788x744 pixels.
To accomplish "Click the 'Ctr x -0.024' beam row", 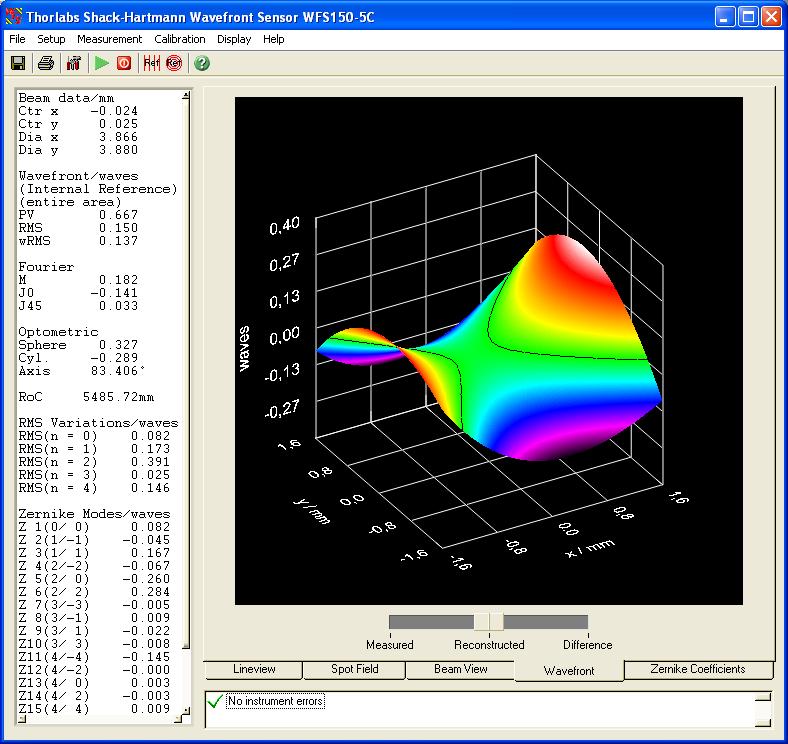I will 78,111.
